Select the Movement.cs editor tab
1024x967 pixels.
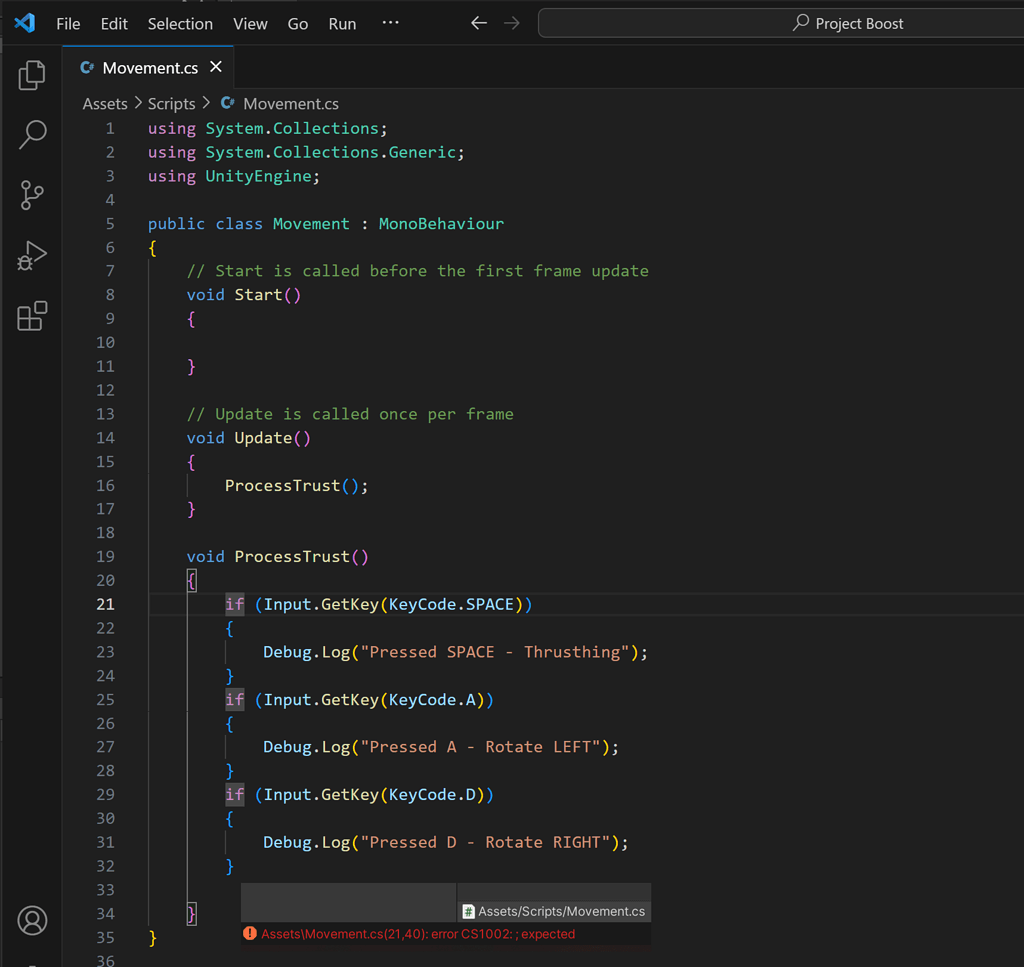150,68
